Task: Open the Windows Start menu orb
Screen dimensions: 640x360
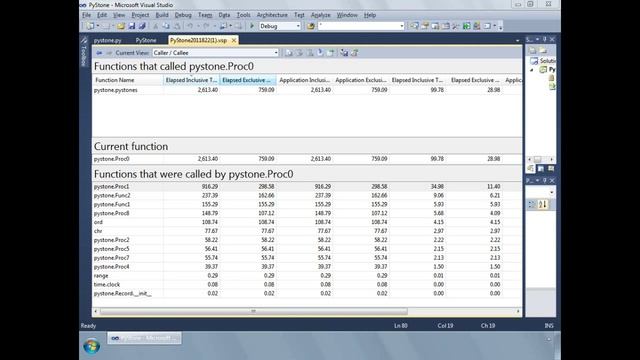Action: (91, 346)
